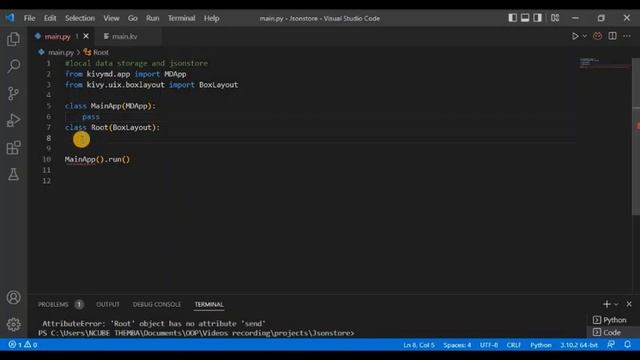Click the editor vertical scrollbar
The width and height of the screenshot is (640, 360).
tap(636, 136)
